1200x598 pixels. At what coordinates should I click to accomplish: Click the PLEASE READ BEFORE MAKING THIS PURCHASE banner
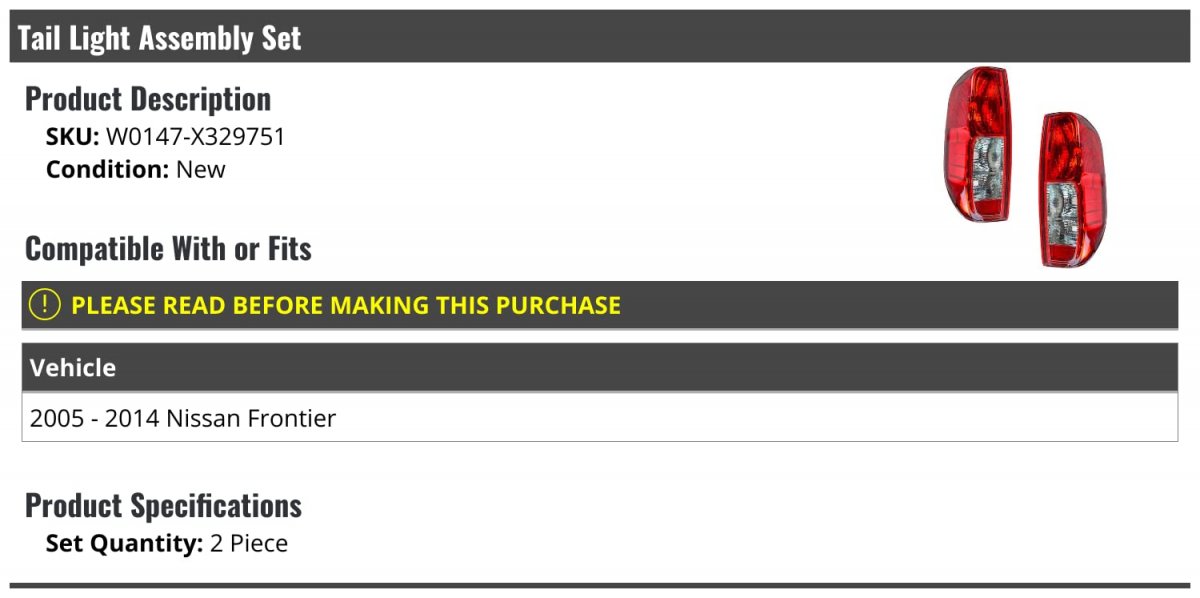click(x=600, y=305)
